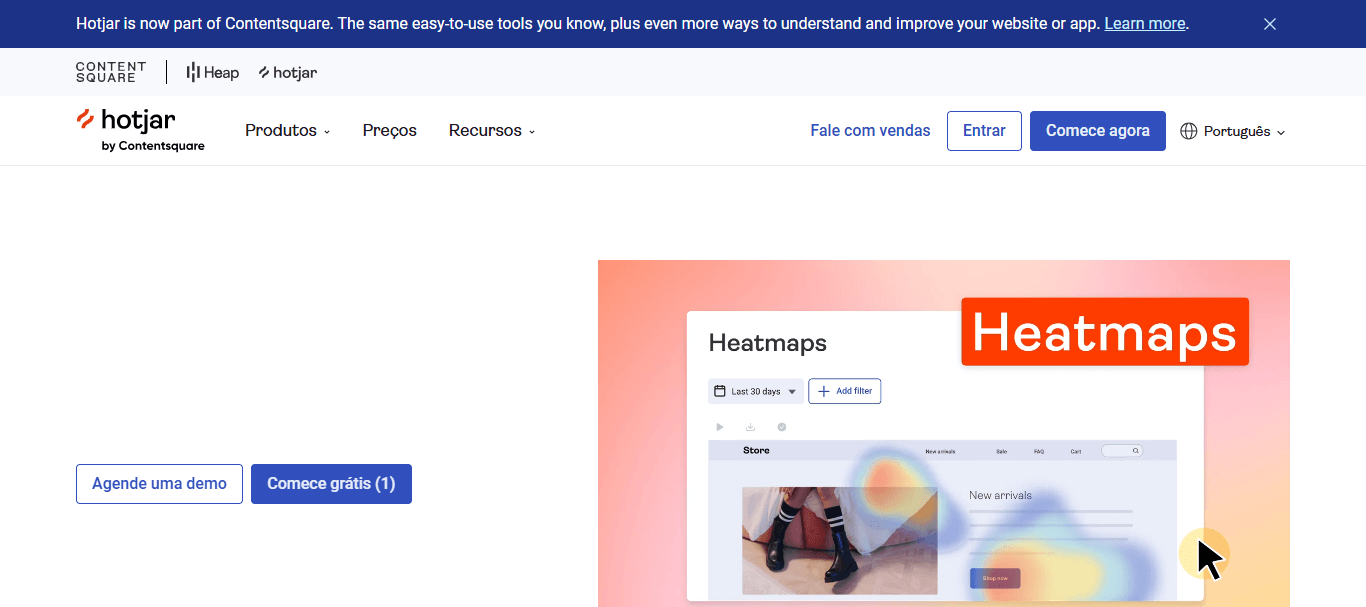Open Fale com vendas link
The height and width of the screenshot is (607, 1366).
click(870, 131)
